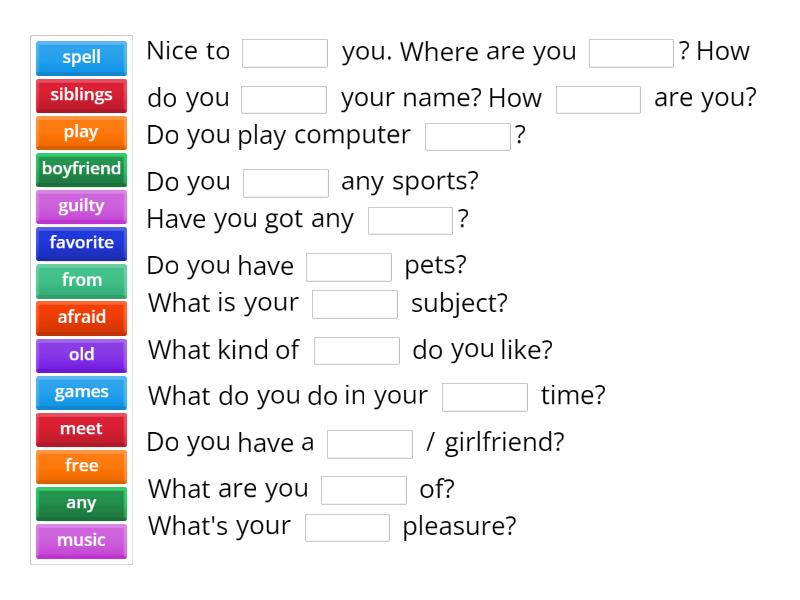Click the blank in 'What is your ___ subject?'

tap(358, 302)
